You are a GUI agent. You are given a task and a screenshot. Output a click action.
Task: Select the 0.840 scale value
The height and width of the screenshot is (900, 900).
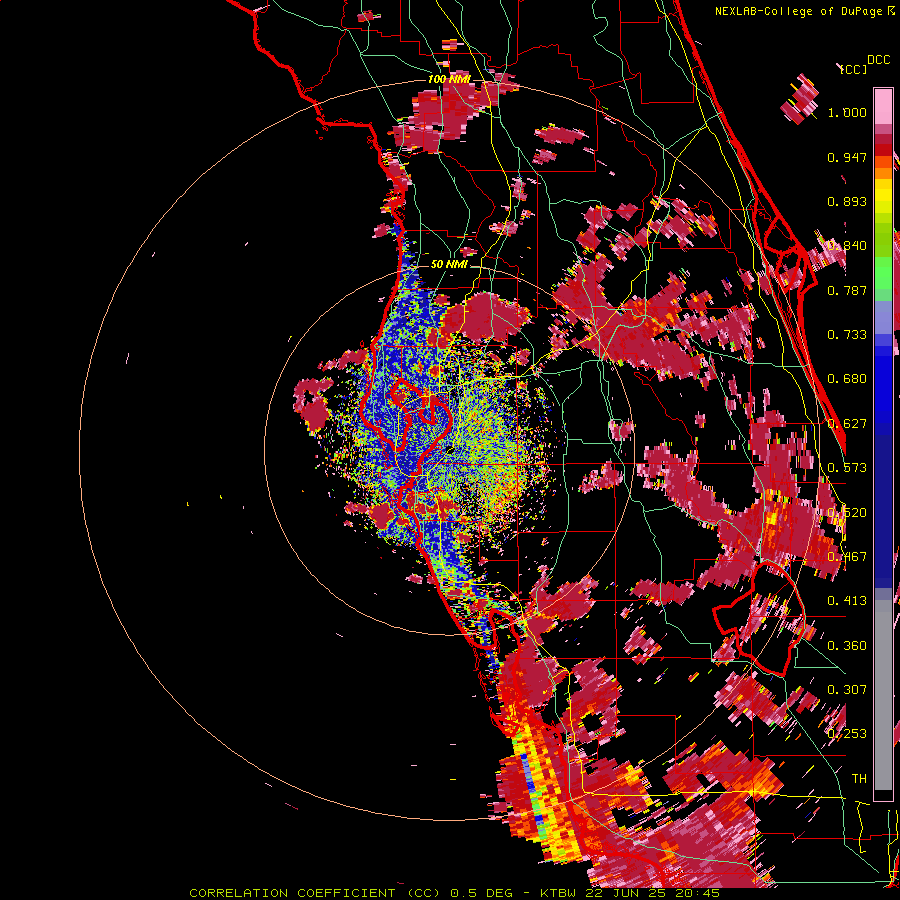[847, 246]
